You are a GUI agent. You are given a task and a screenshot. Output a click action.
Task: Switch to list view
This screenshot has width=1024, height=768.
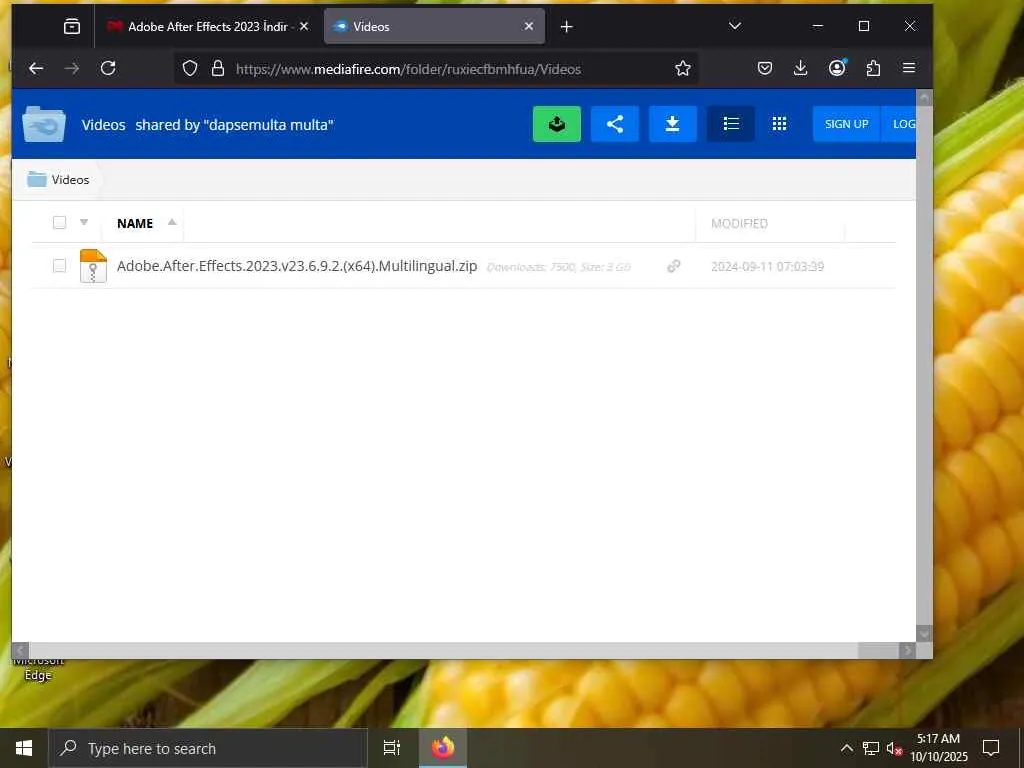click(x=731, y=124)
